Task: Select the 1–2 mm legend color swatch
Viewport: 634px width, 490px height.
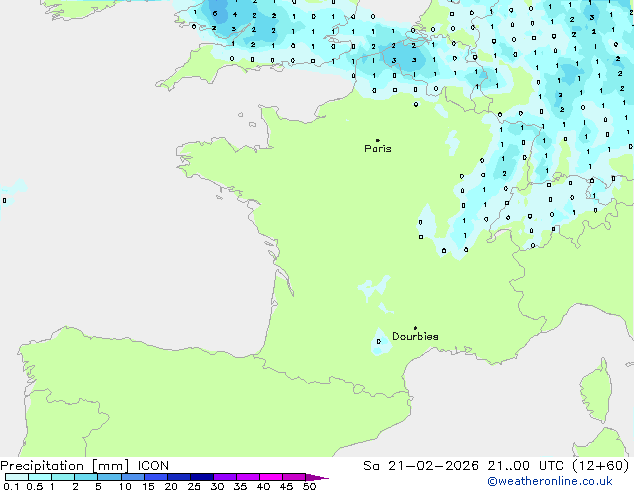Action: pyautogui.click(x=63, y=477)
